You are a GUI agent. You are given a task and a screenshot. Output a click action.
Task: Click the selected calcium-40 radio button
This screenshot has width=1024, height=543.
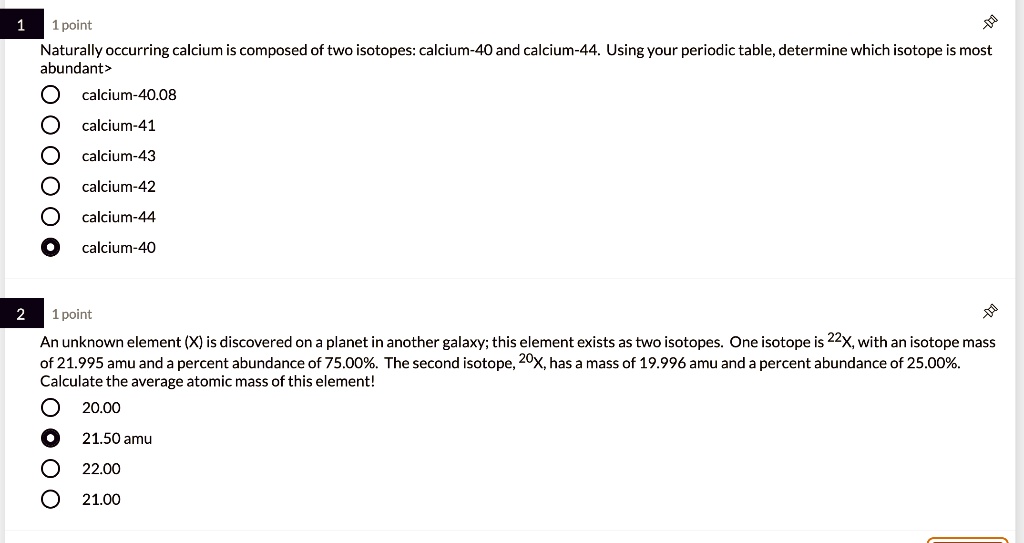point(50,248)
